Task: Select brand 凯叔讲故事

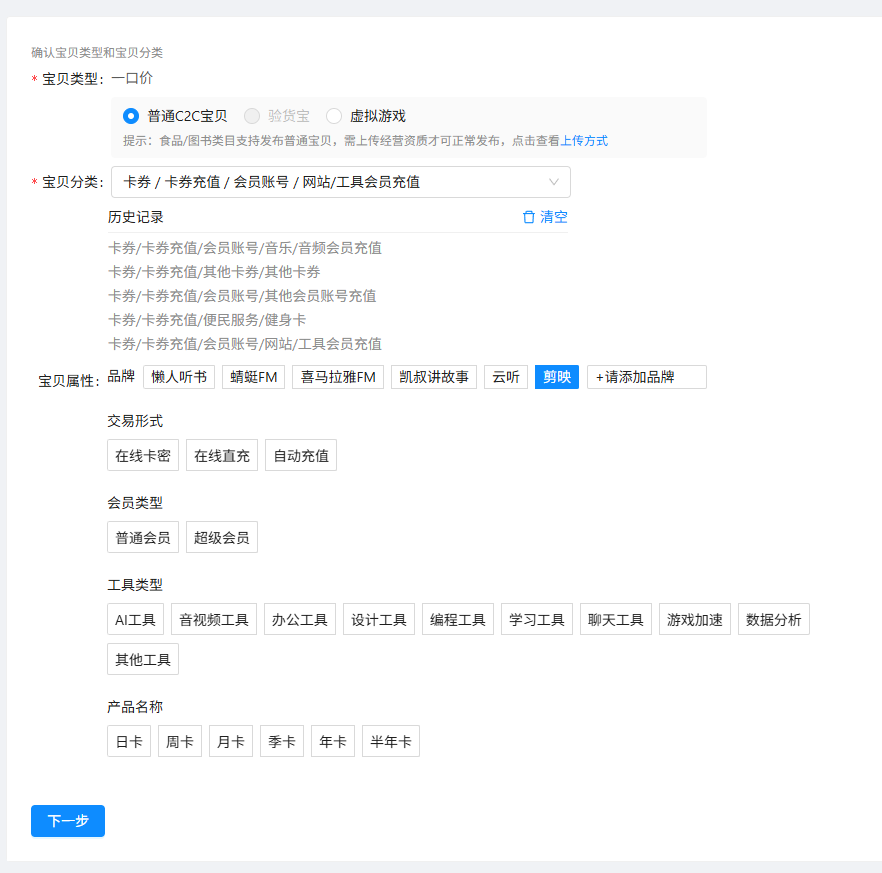Action: click(434, 377)
